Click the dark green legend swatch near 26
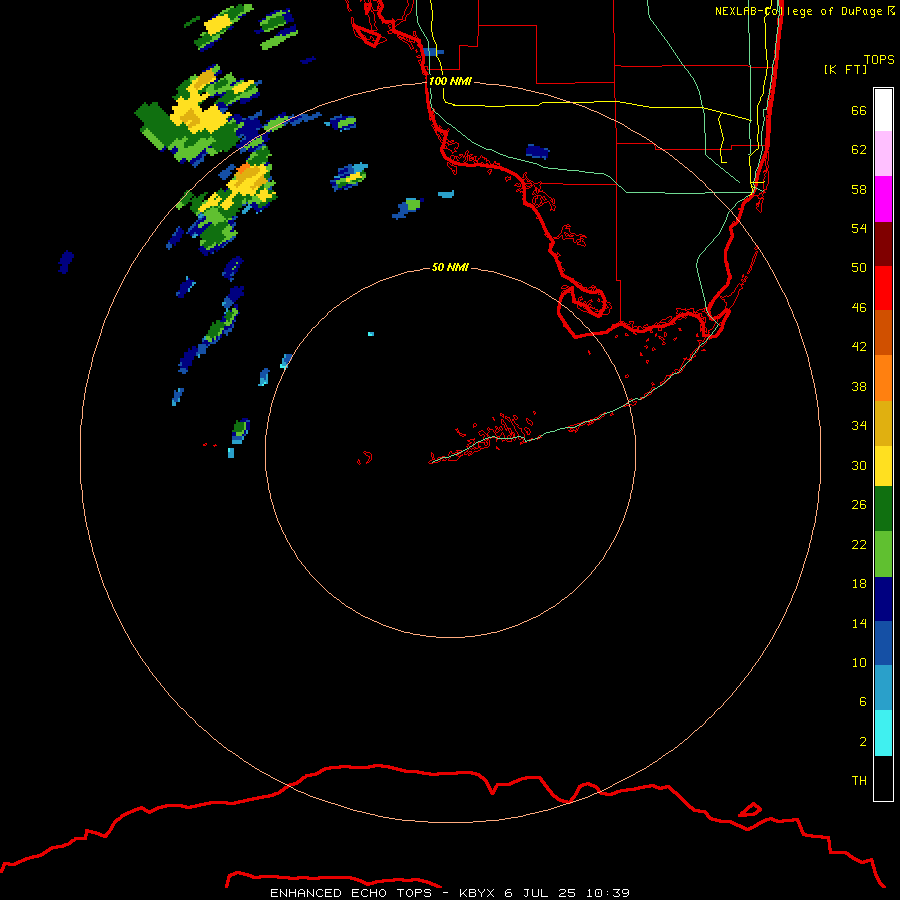Screen dimensions: 900x900 coord(883,509)
